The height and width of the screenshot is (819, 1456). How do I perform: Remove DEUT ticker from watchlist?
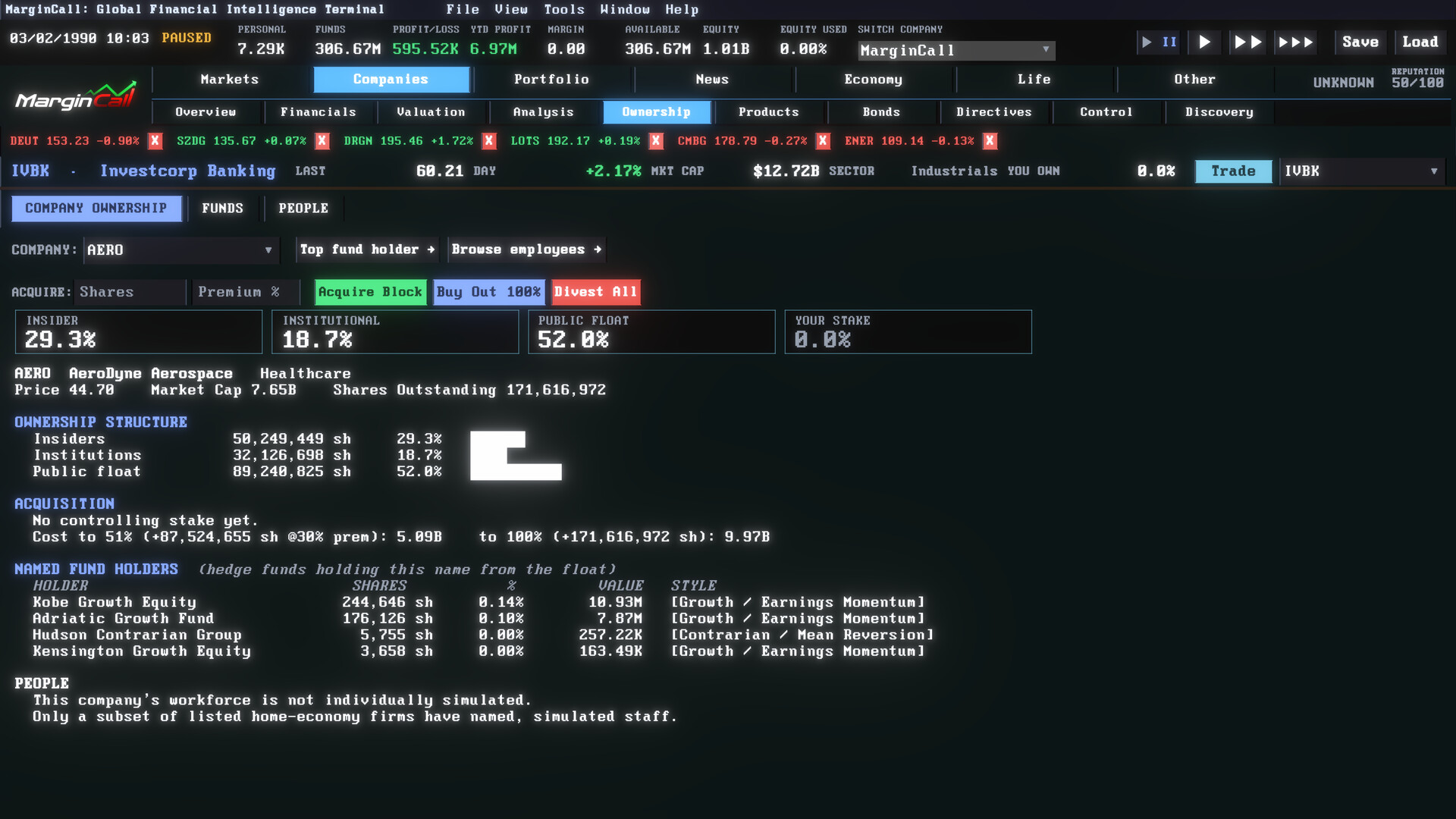point(155,141)
